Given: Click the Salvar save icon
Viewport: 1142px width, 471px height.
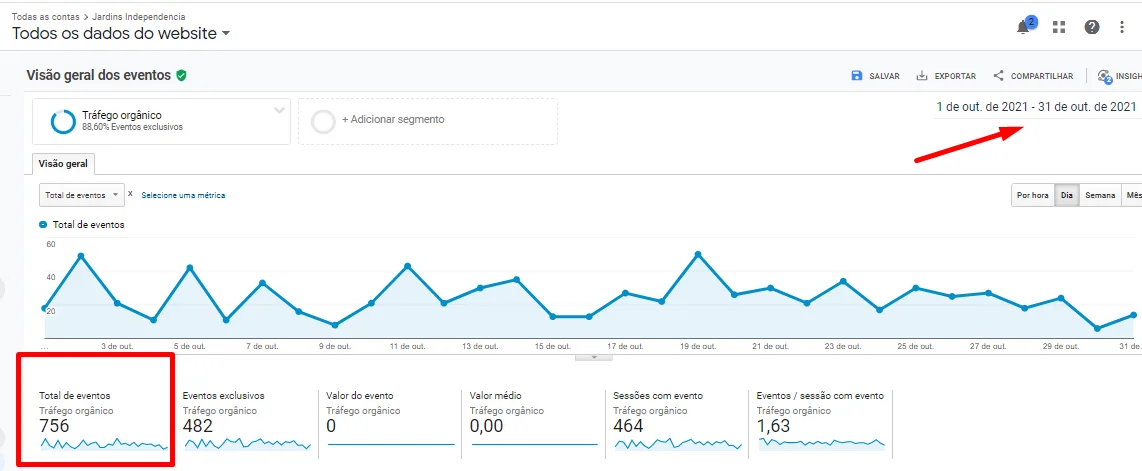Looking at the screenshot, I should tap(856, 76).
